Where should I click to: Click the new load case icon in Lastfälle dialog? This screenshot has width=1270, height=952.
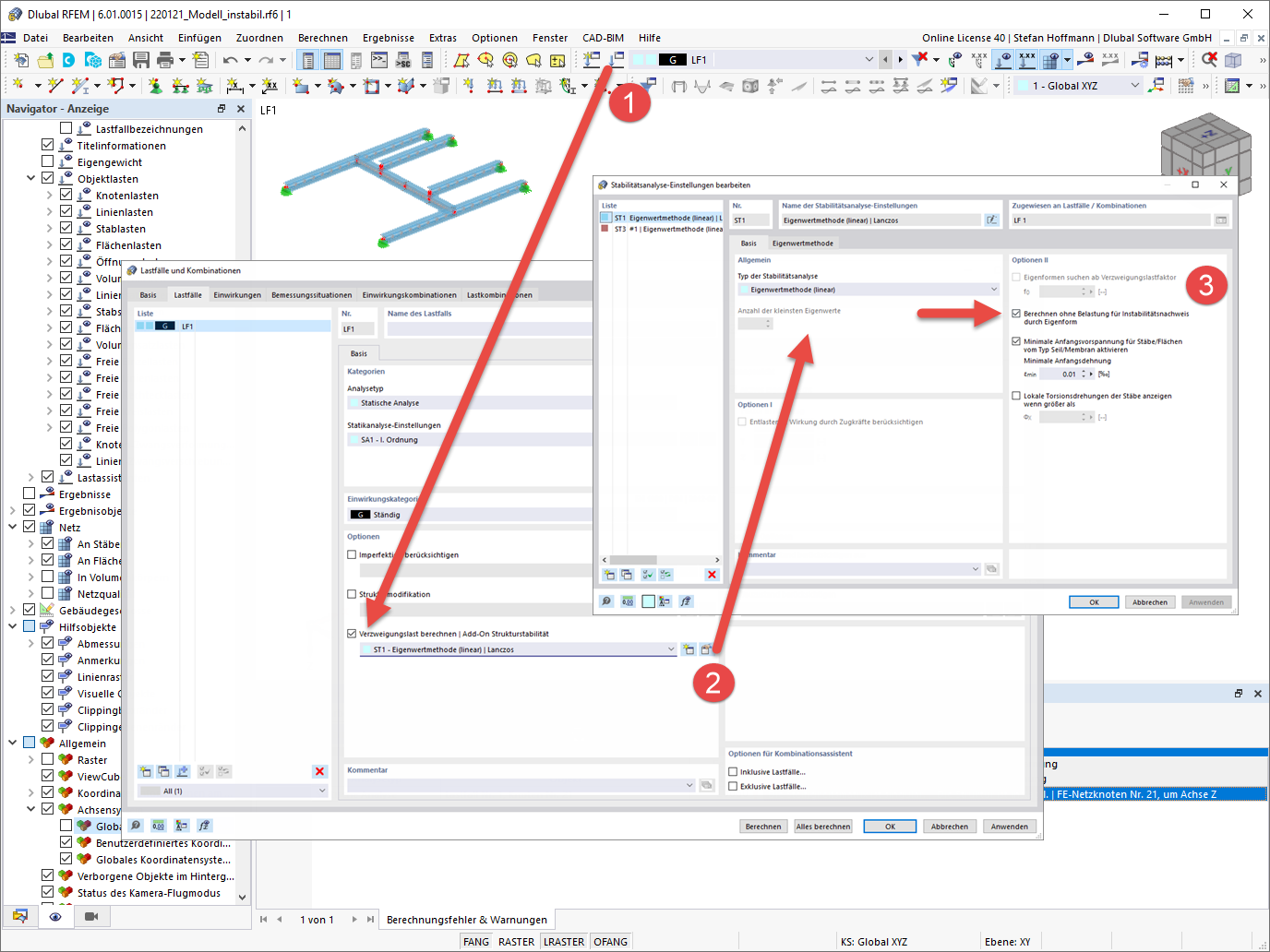(145, 771)
